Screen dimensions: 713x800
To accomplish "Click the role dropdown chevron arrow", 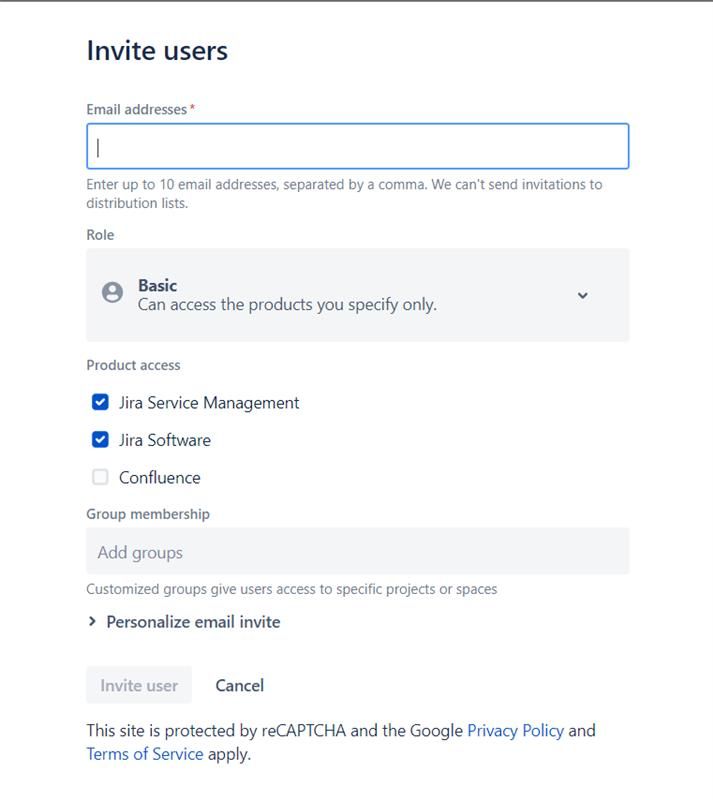I will point(582,295).
